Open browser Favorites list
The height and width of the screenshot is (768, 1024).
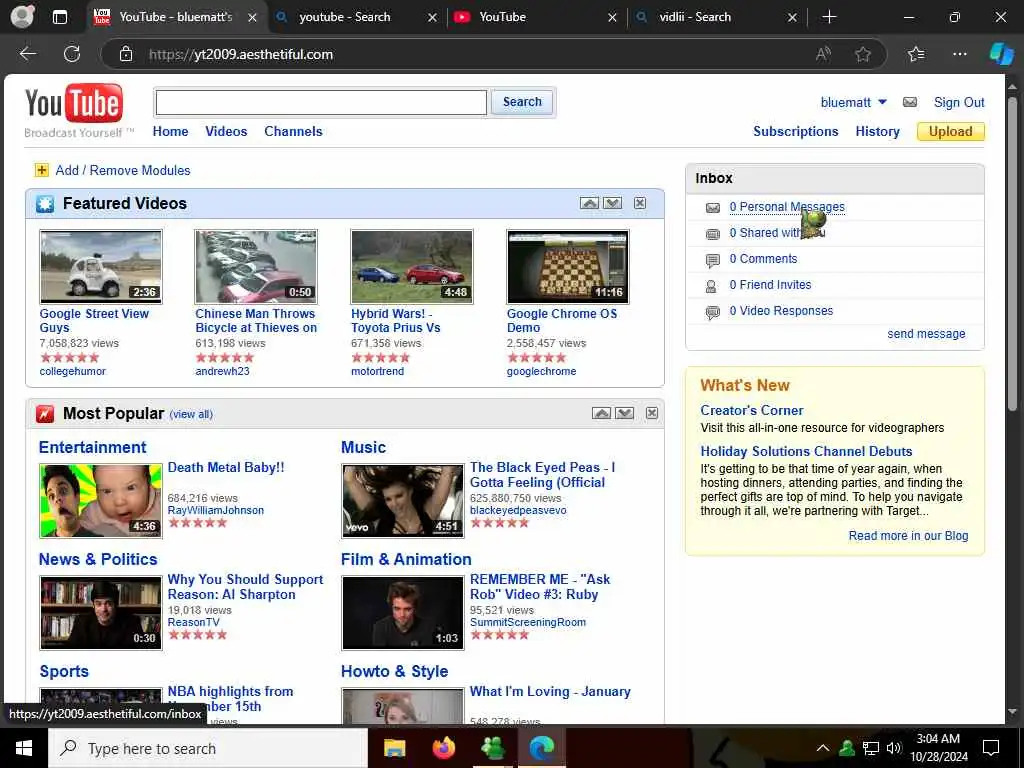click(916, 54)
